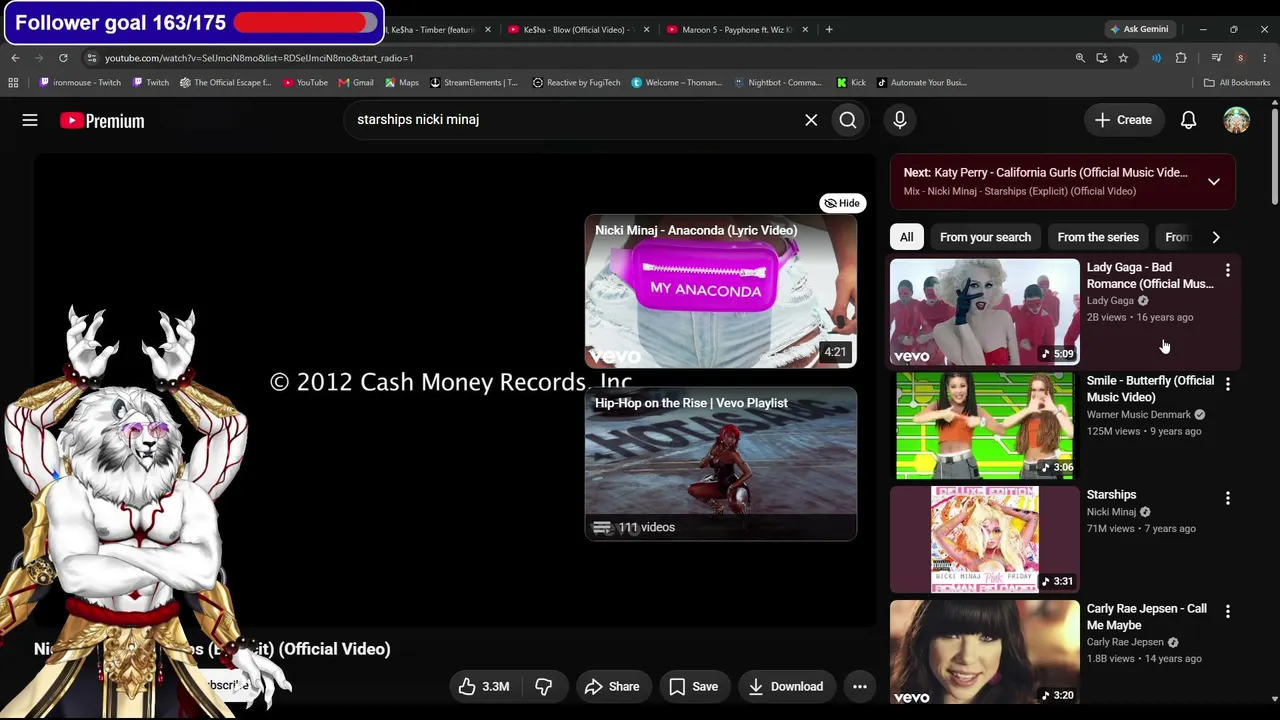Go to the YouTube Premium home logo

click(102, 121)
